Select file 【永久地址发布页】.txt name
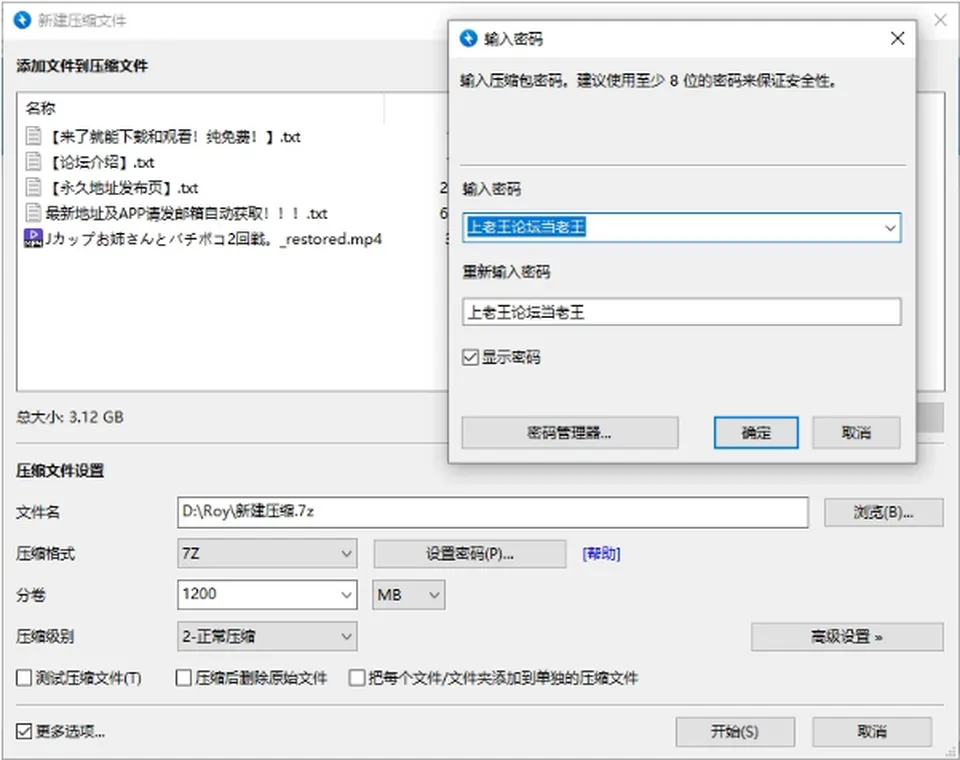The height and width of the screenshot is (760, 960). [x=122, y=188]
